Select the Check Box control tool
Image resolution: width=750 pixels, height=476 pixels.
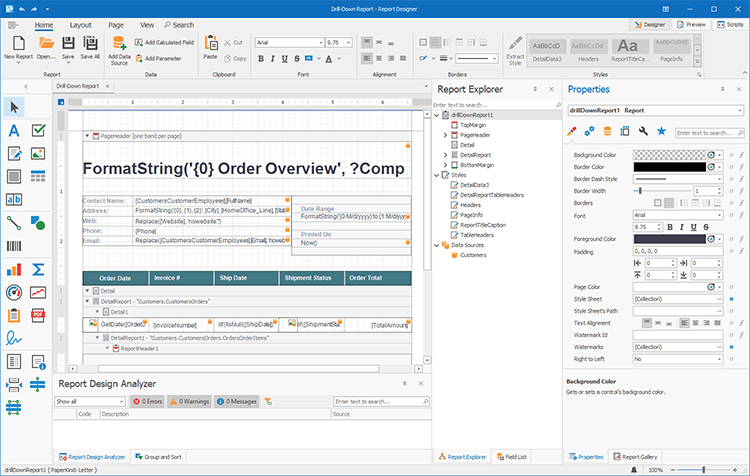point(40,130)
